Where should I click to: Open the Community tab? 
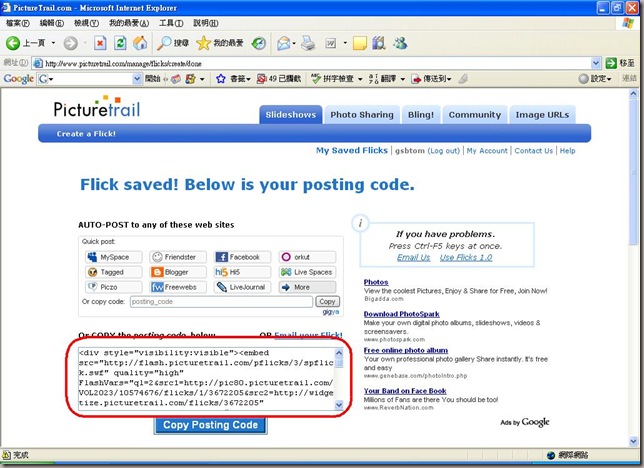[x=475, y=115]
